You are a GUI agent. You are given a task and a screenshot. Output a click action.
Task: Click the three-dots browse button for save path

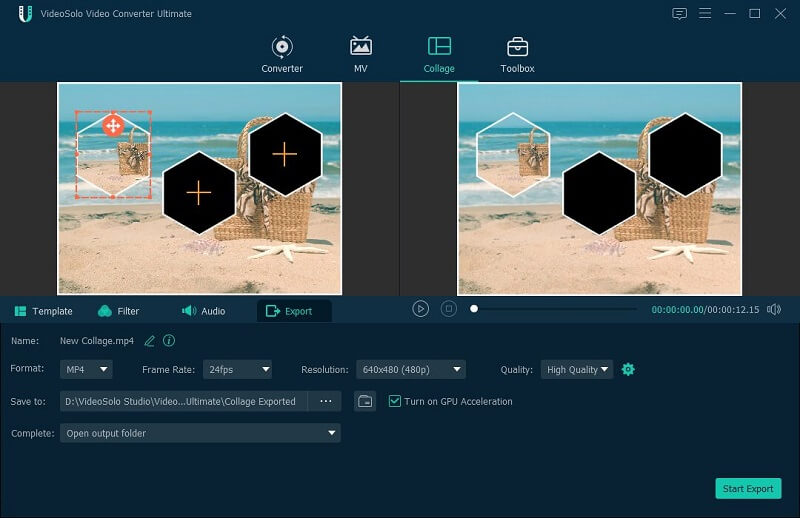click(x=325, y=401)
